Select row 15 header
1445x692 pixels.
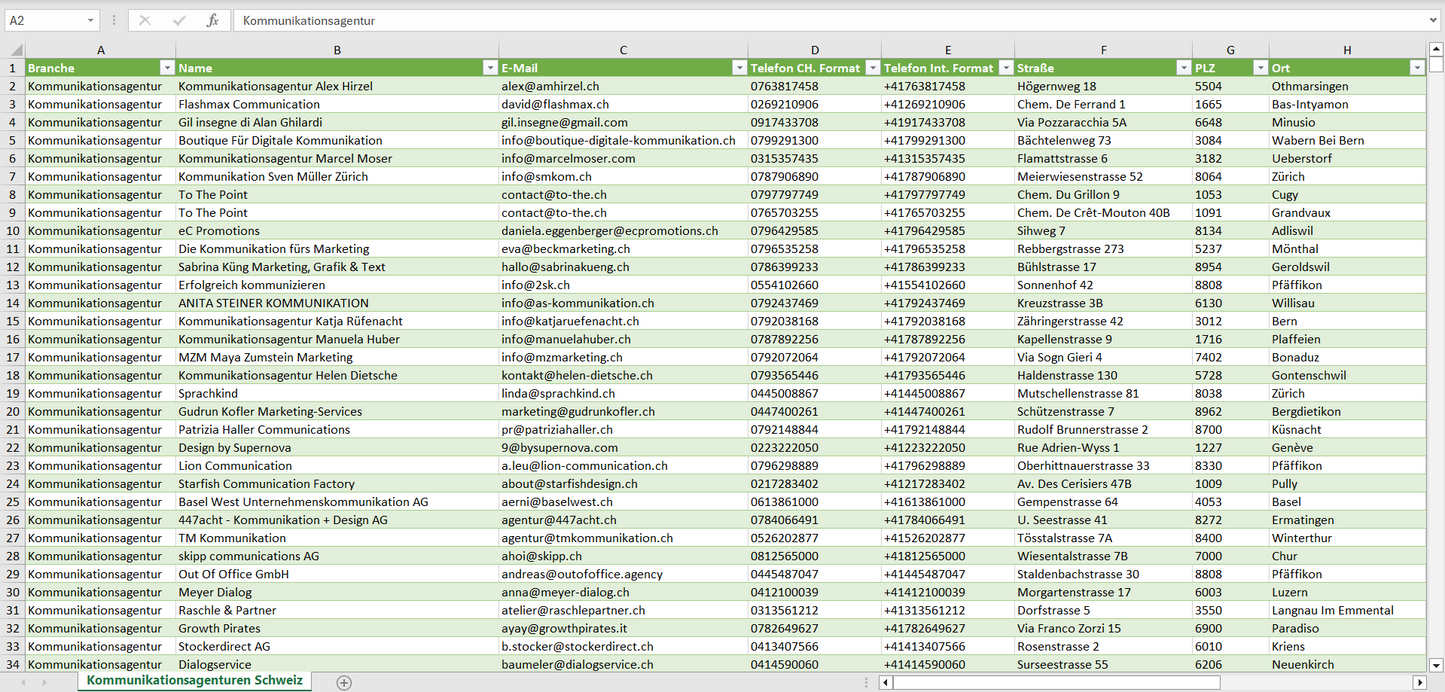pos(13,321)
